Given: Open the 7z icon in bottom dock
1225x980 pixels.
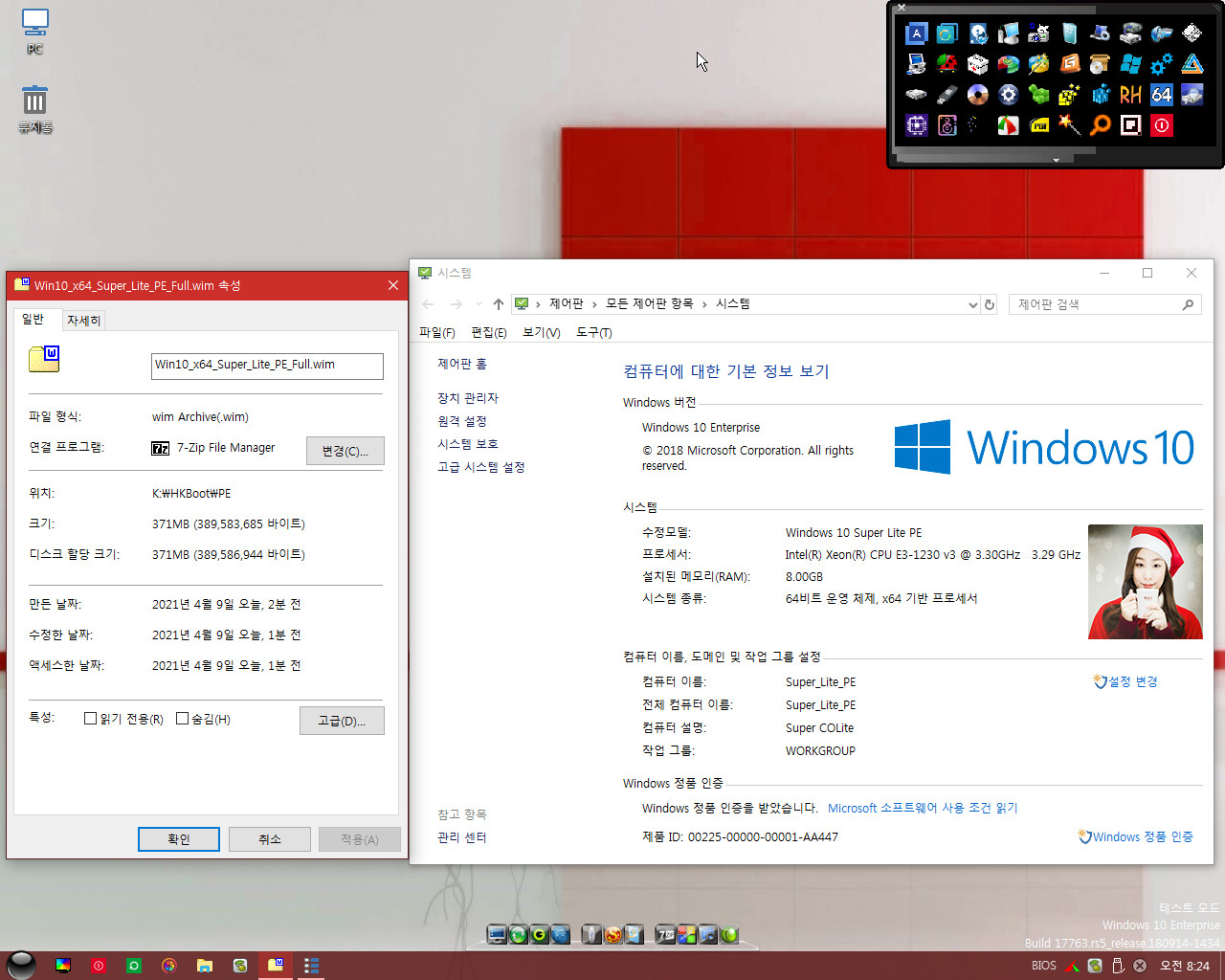Looking at the screenshot, I should (x=665, y=935).
